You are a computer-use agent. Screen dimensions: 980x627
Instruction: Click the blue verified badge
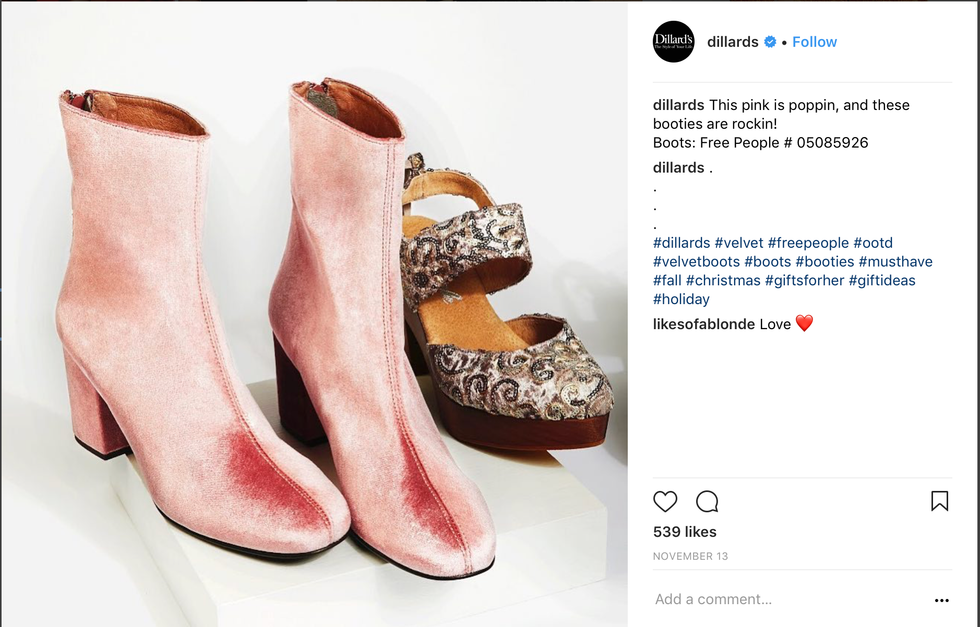(x=770, y=42)
